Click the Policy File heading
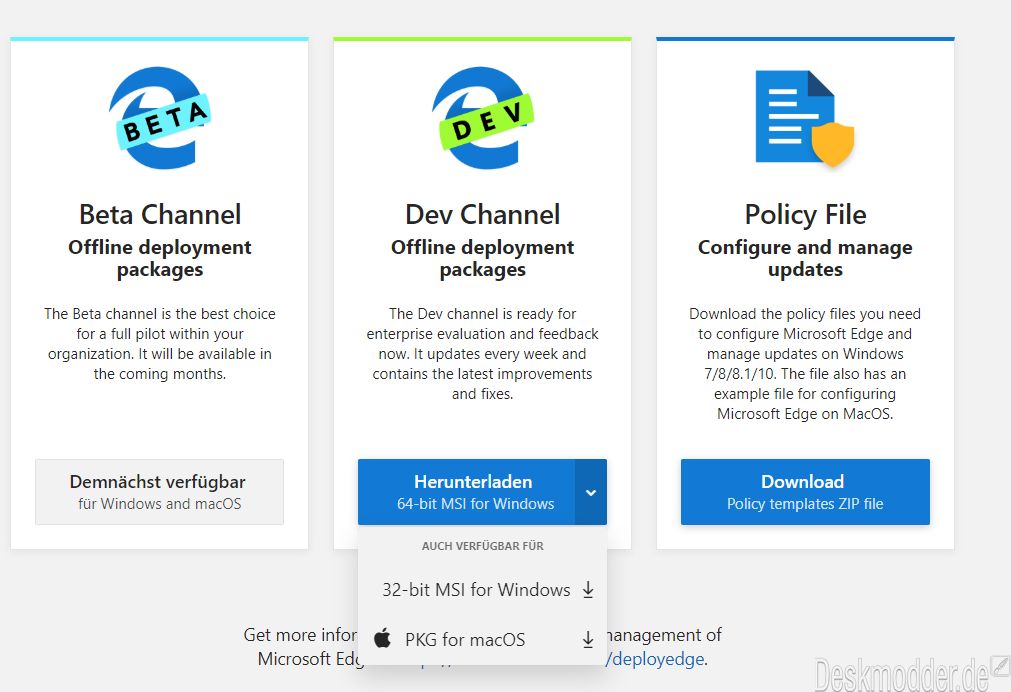Screen dimensions: 1011x692 tap(805, 215)
